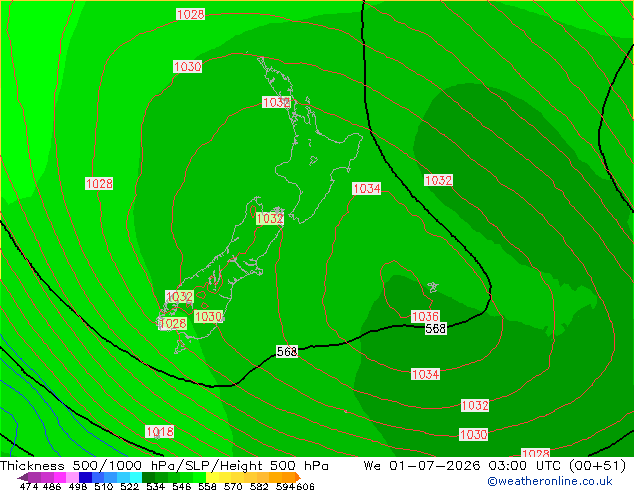634x490 pixels.
Task: Open the weatheronline.co.uk copyright link
Action: (x=550, y=481)
